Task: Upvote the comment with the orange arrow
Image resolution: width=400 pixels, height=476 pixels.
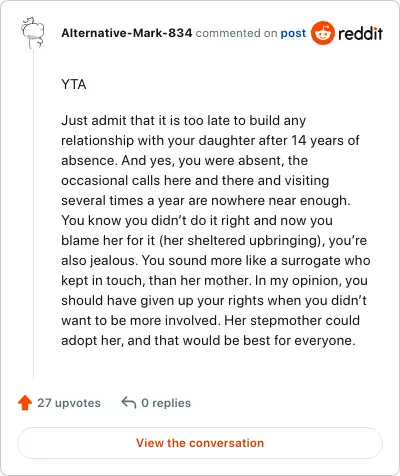Action: point(25,403)
